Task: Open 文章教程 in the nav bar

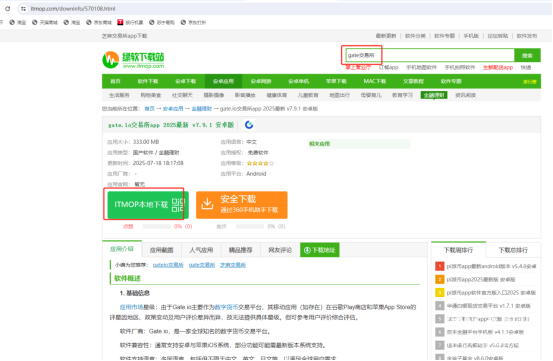Action: point(413,81)
